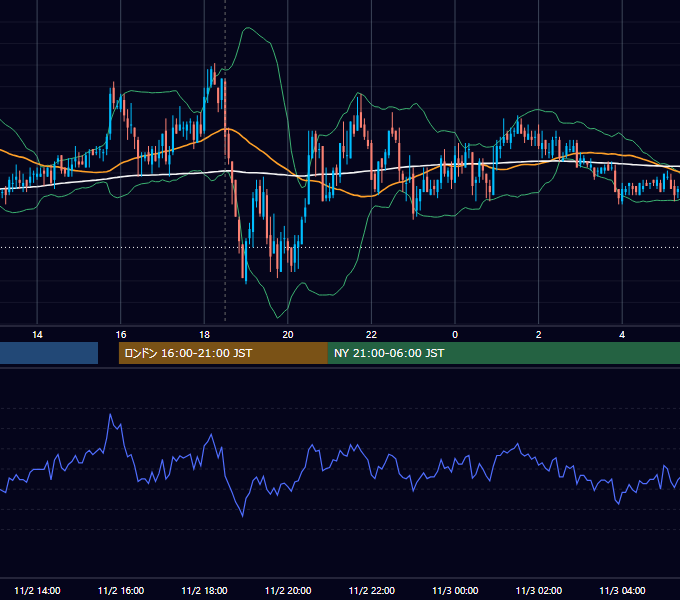680x600 pixels.
Task: Click the 11/2 20:00 date label
Action: coord(288,590)
